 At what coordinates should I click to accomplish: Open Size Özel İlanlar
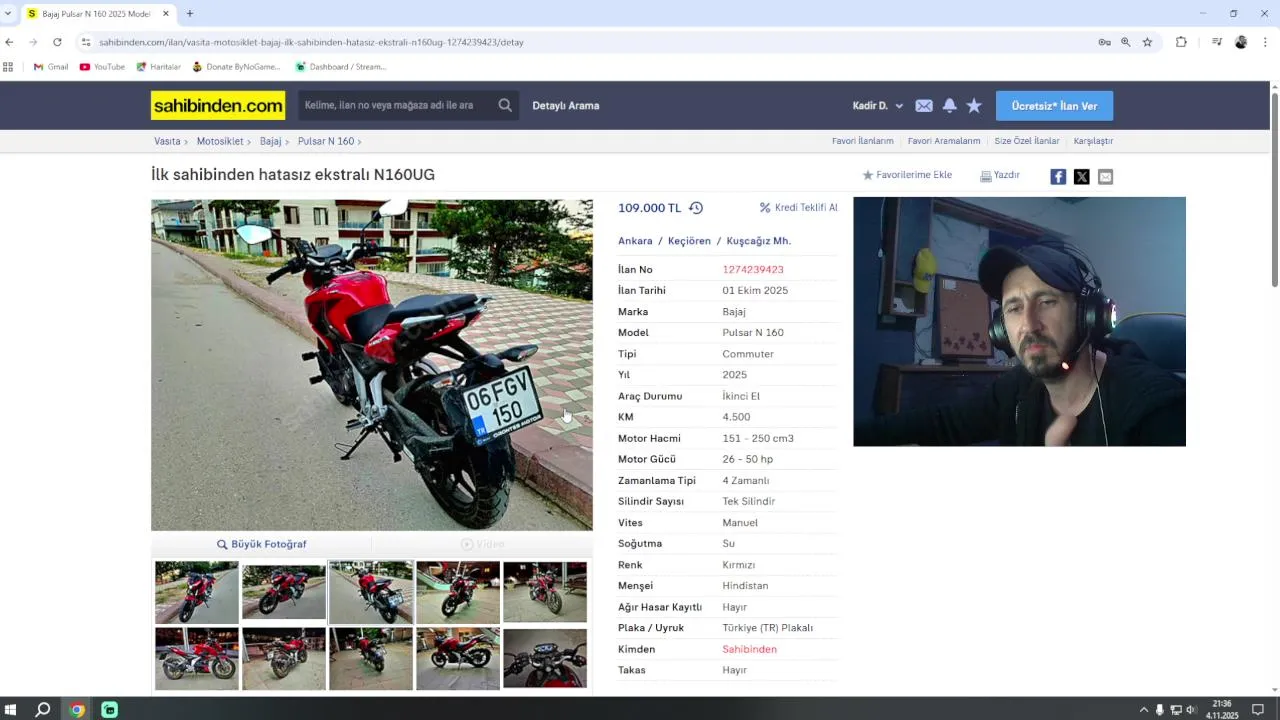pyautogui.click(x=1027, y=141)
